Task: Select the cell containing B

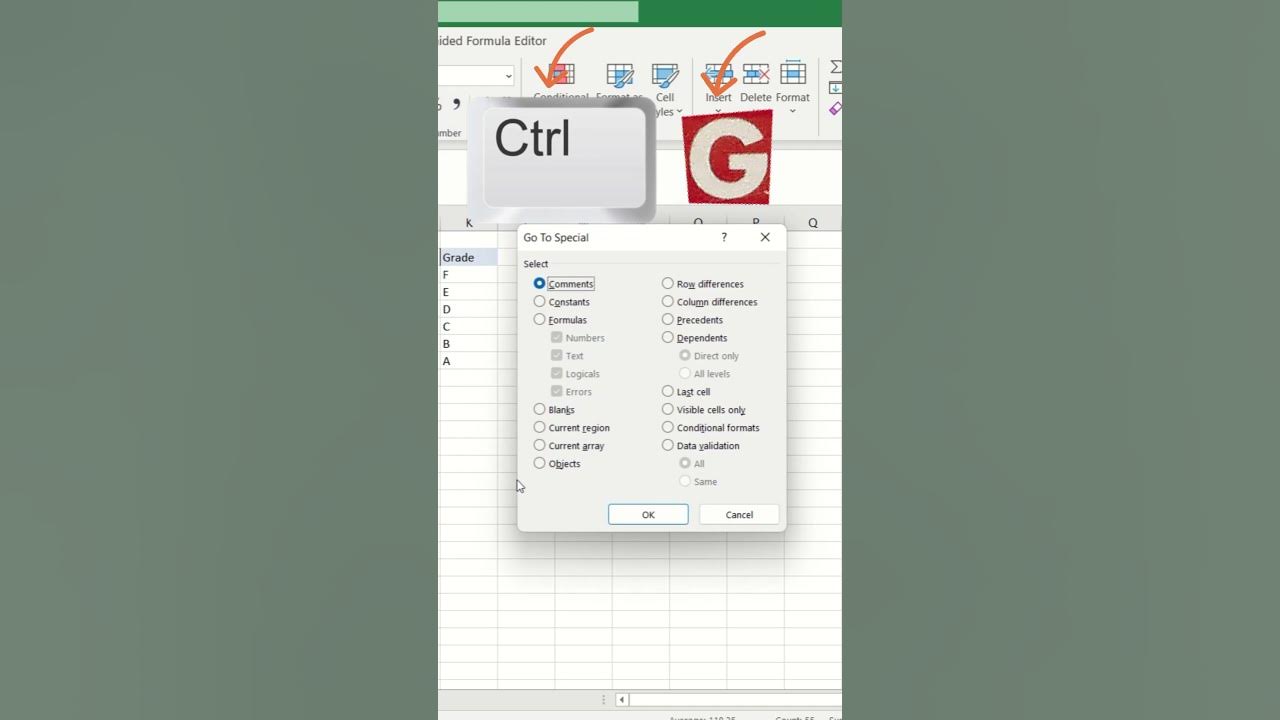Action: click(x=469, y=343)
